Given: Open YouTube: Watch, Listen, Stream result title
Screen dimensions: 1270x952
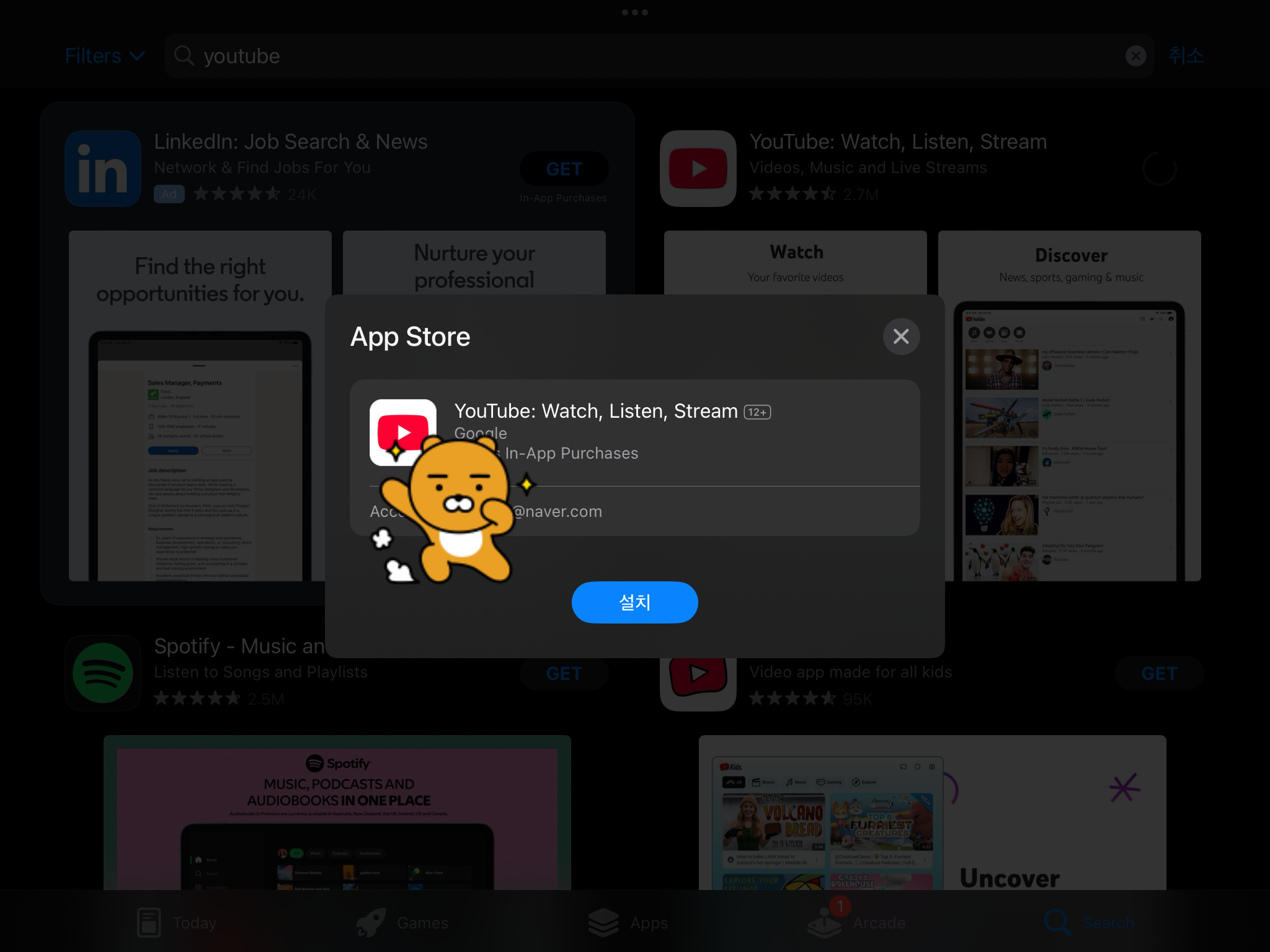Looking at the screenshot, I should [898, 141].
